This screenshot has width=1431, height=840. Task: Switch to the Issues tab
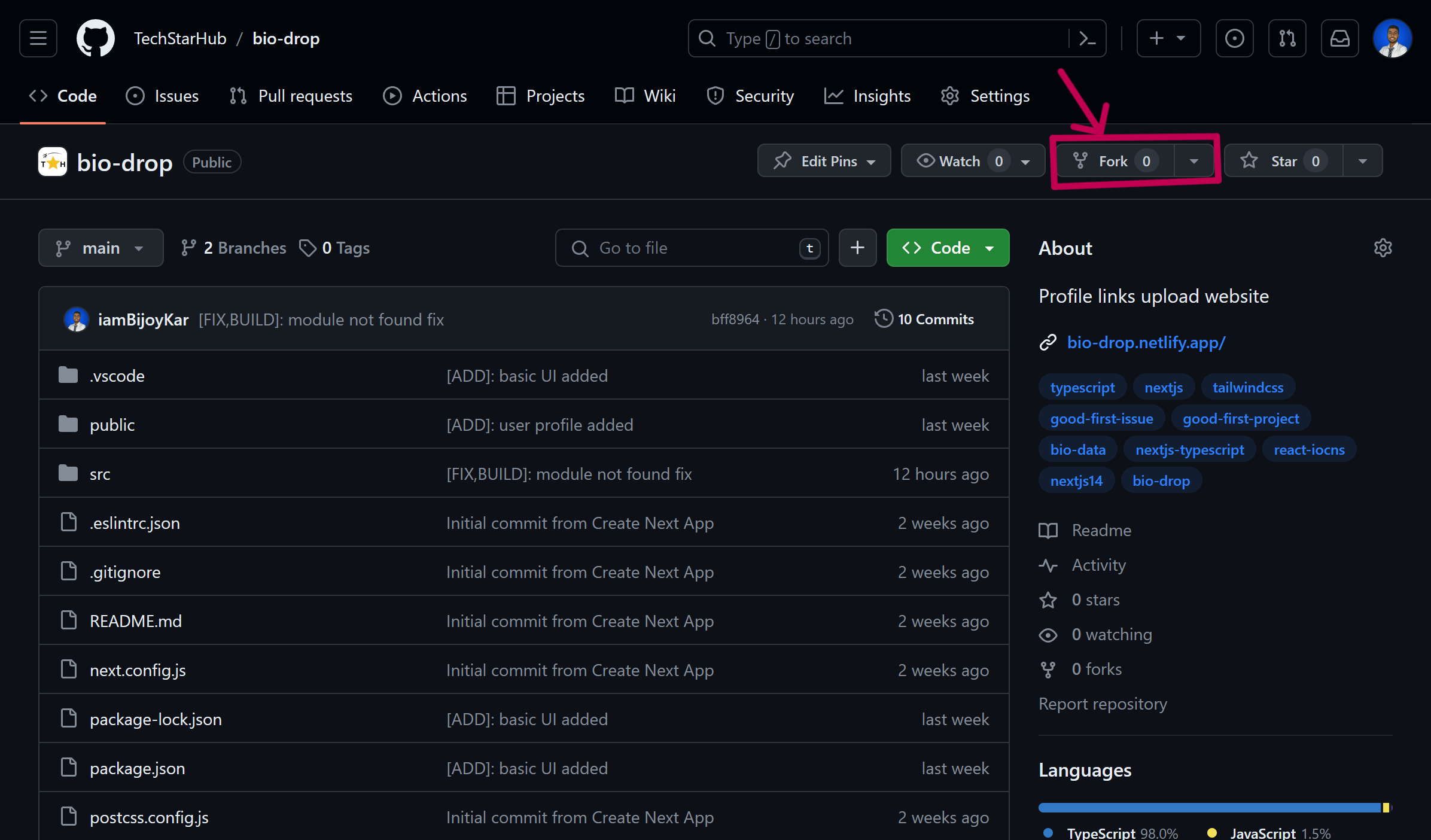click(x=162, y=96)
